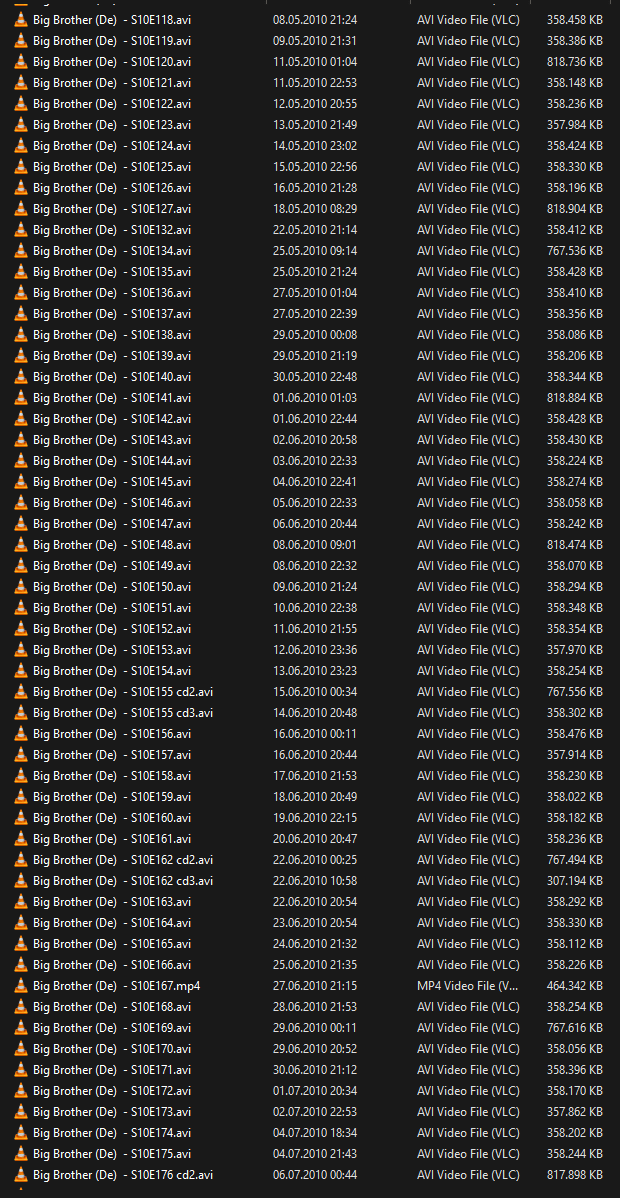Screen dimensions: 620x1198
Task: Click the VLC icon beside S10E134.avi
Action: [21, 251]
